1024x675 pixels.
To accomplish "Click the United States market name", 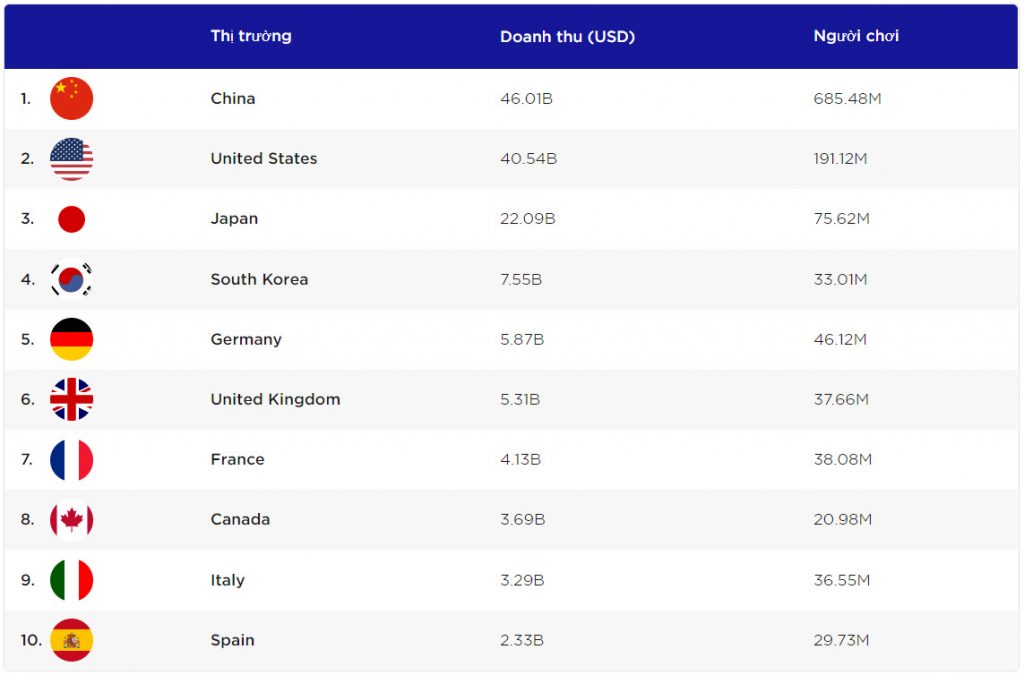I will tap(264, 158).
